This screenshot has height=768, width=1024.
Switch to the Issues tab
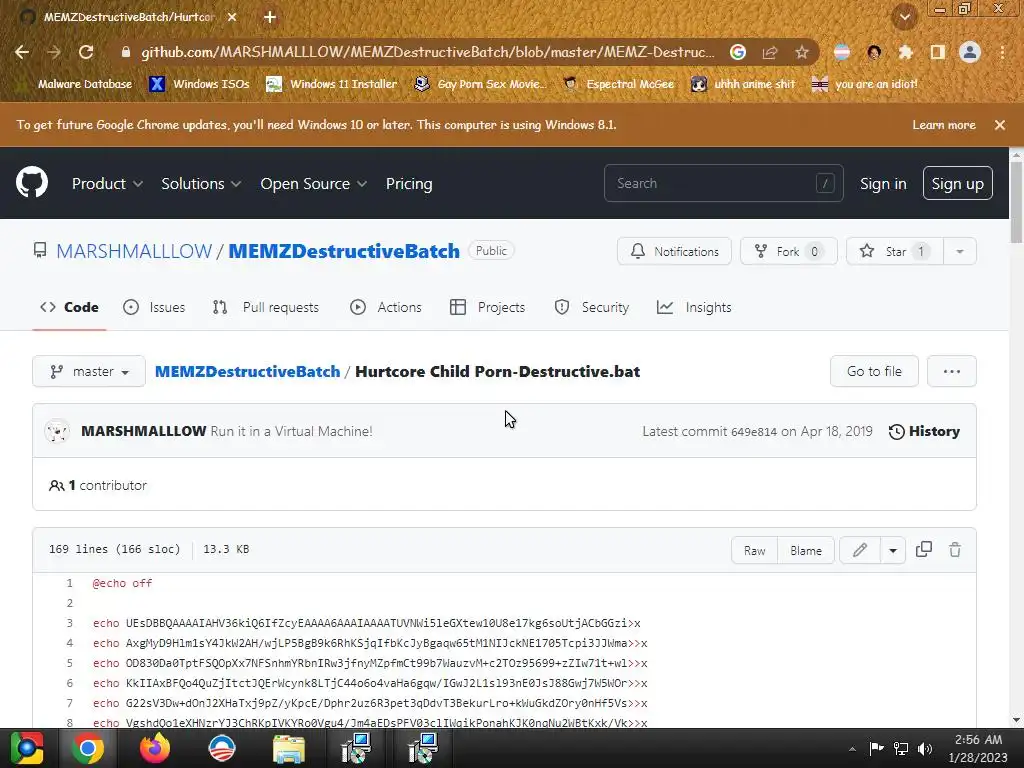[x=154, y=307]
